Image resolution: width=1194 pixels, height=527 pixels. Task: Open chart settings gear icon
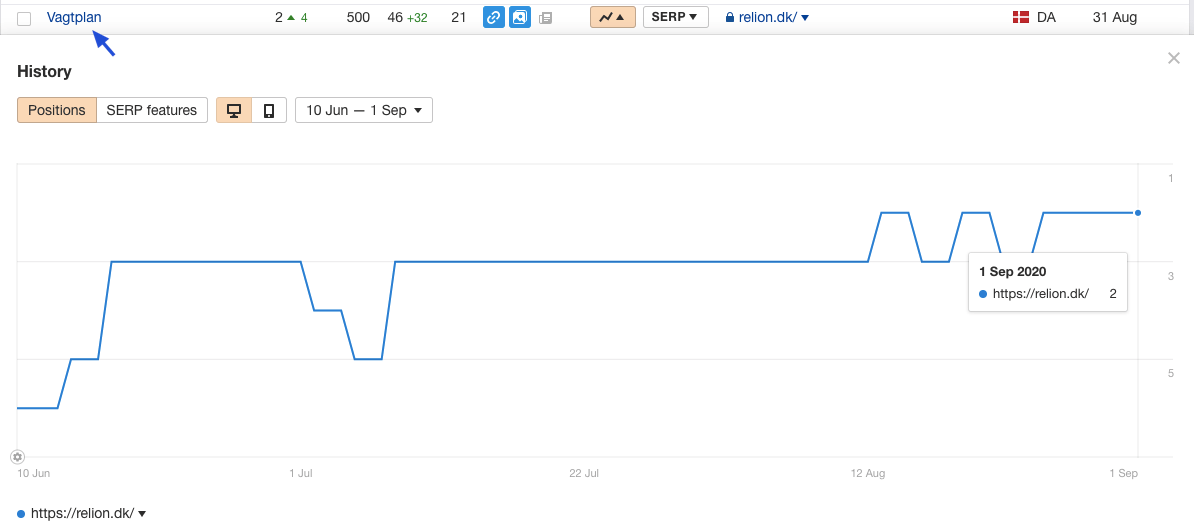point(18,457)
